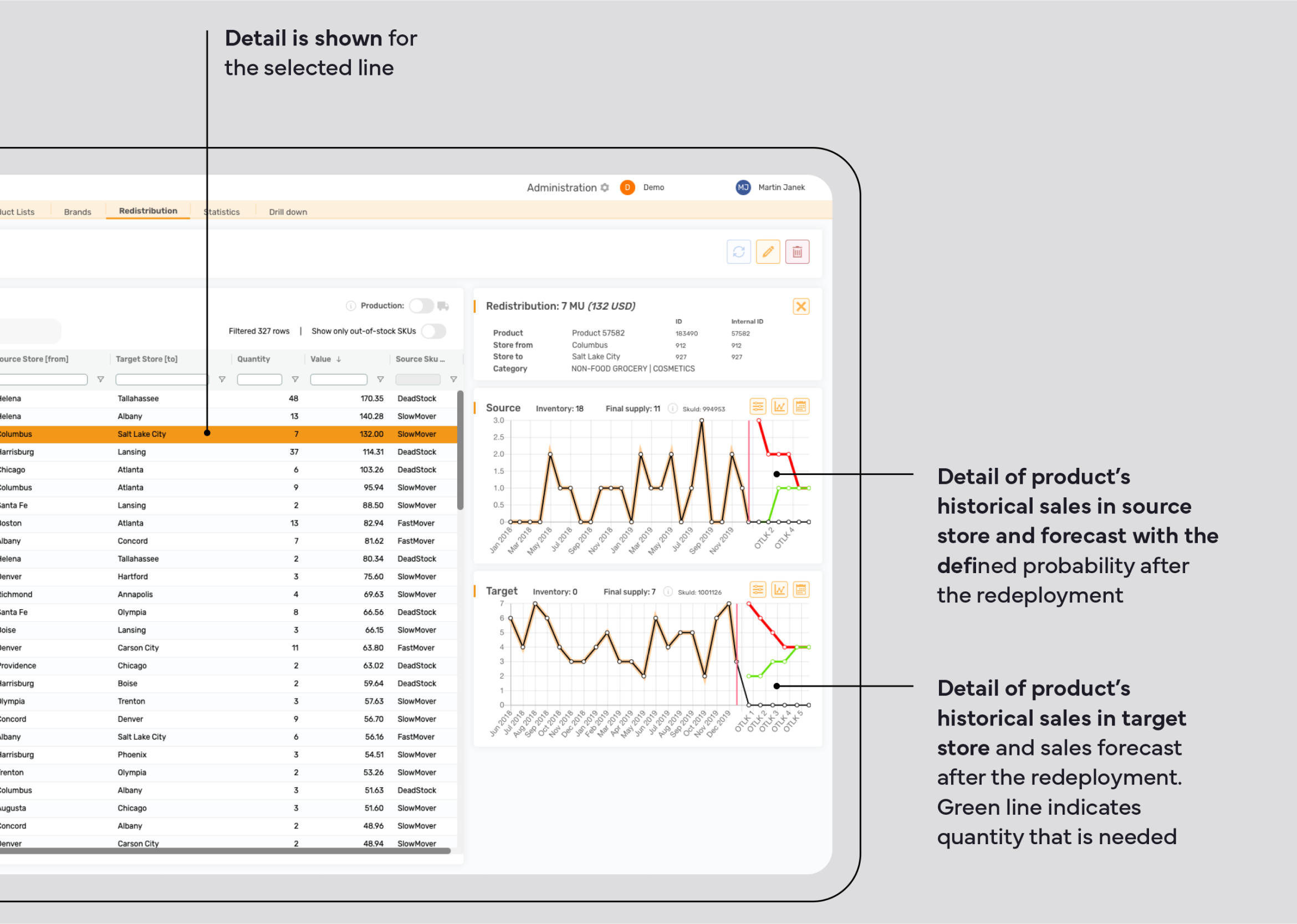1297x924 pixels.
Task: Click Martin Janek user name
Action: pyautogui.click(x=781, y=187)
